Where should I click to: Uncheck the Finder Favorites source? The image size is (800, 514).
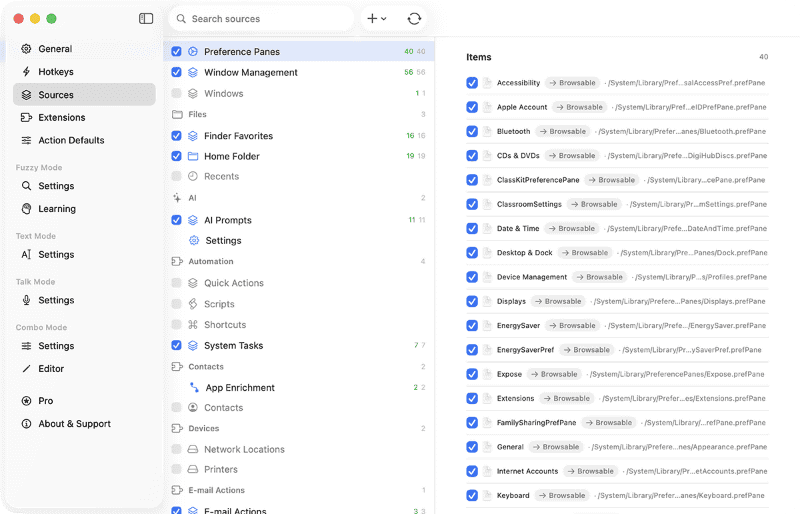click(x=177, y=136)
